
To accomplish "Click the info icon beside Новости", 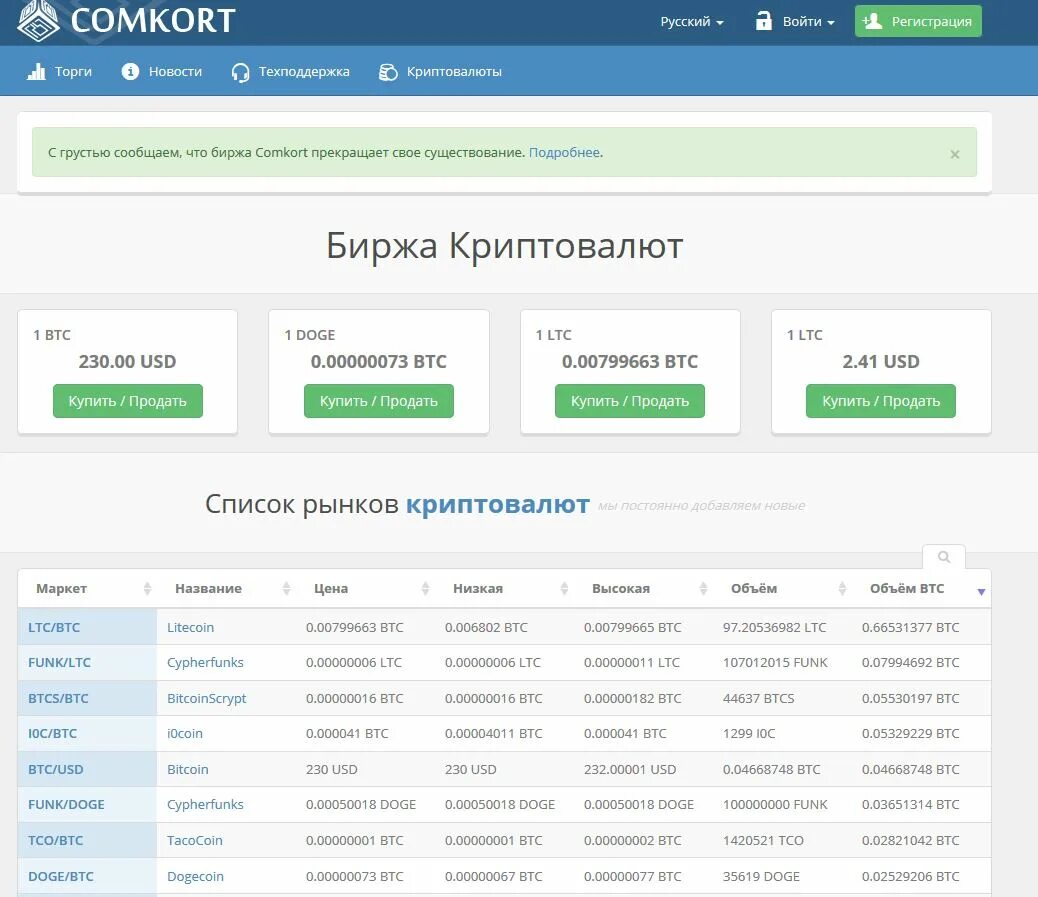I will tap(130, 71).
